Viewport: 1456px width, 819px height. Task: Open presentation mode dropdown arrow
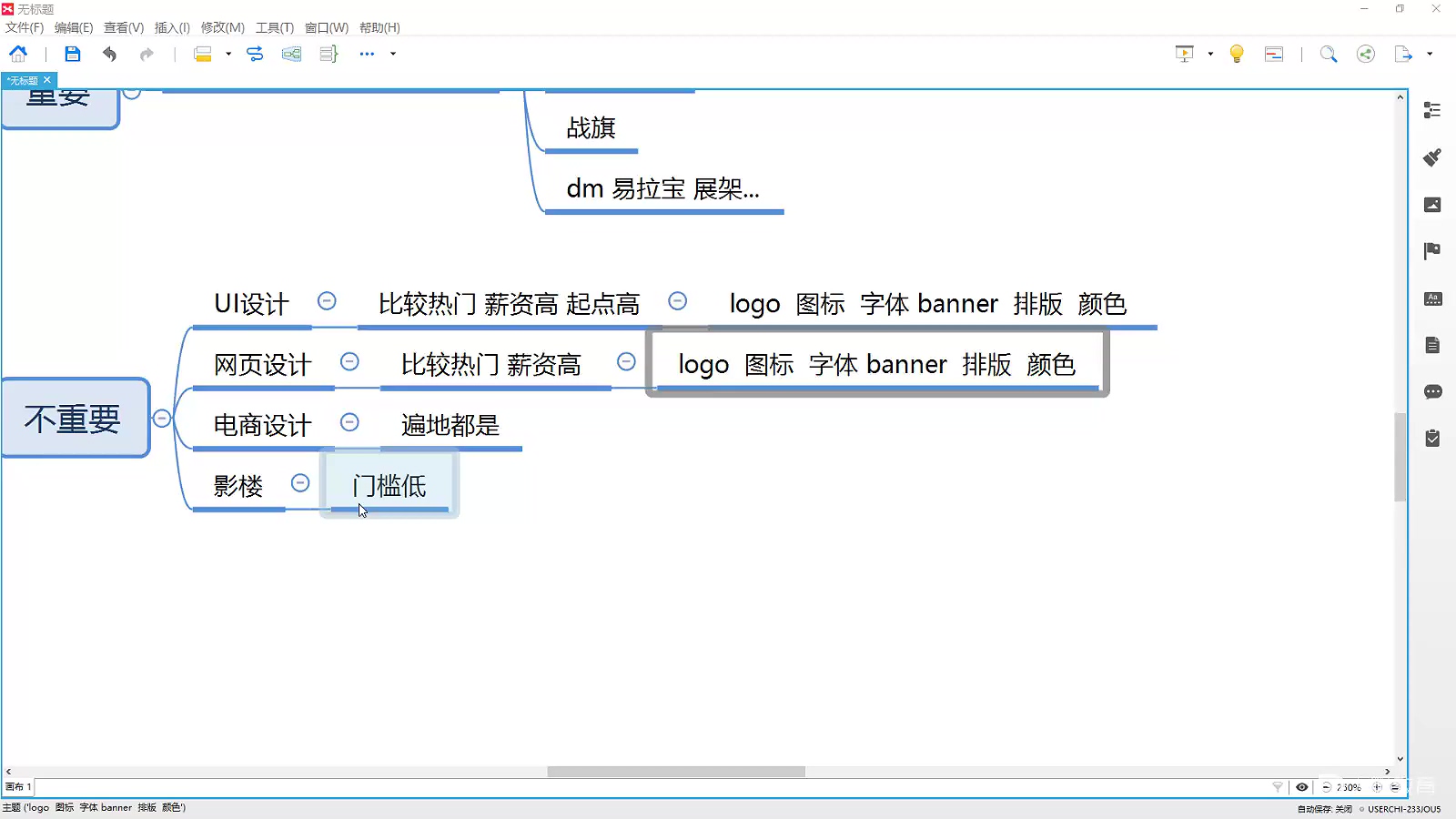pos(1210,54)
